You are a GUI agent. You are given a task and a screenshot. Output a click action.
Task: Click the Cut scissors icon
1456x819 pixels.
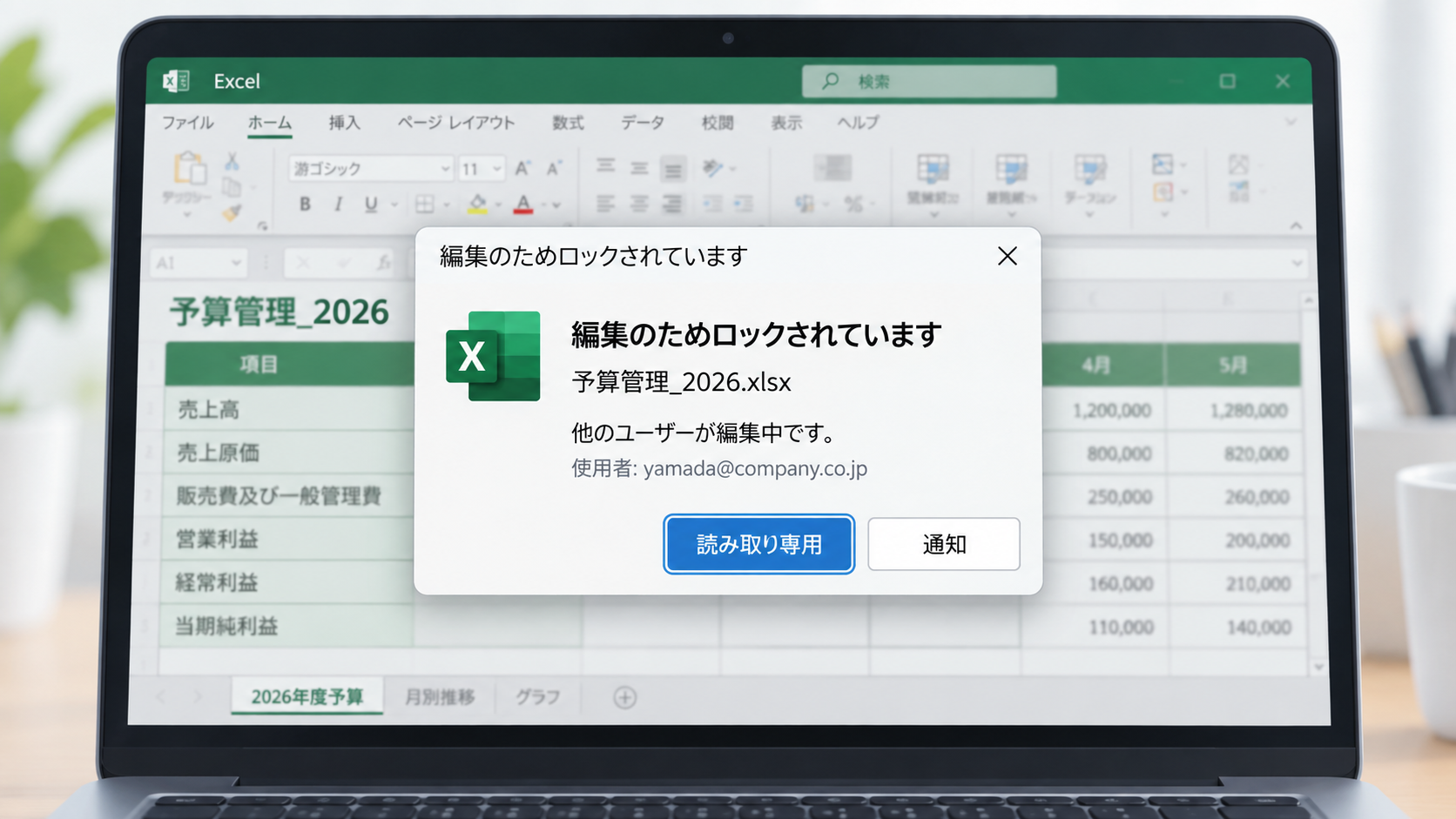232,161
